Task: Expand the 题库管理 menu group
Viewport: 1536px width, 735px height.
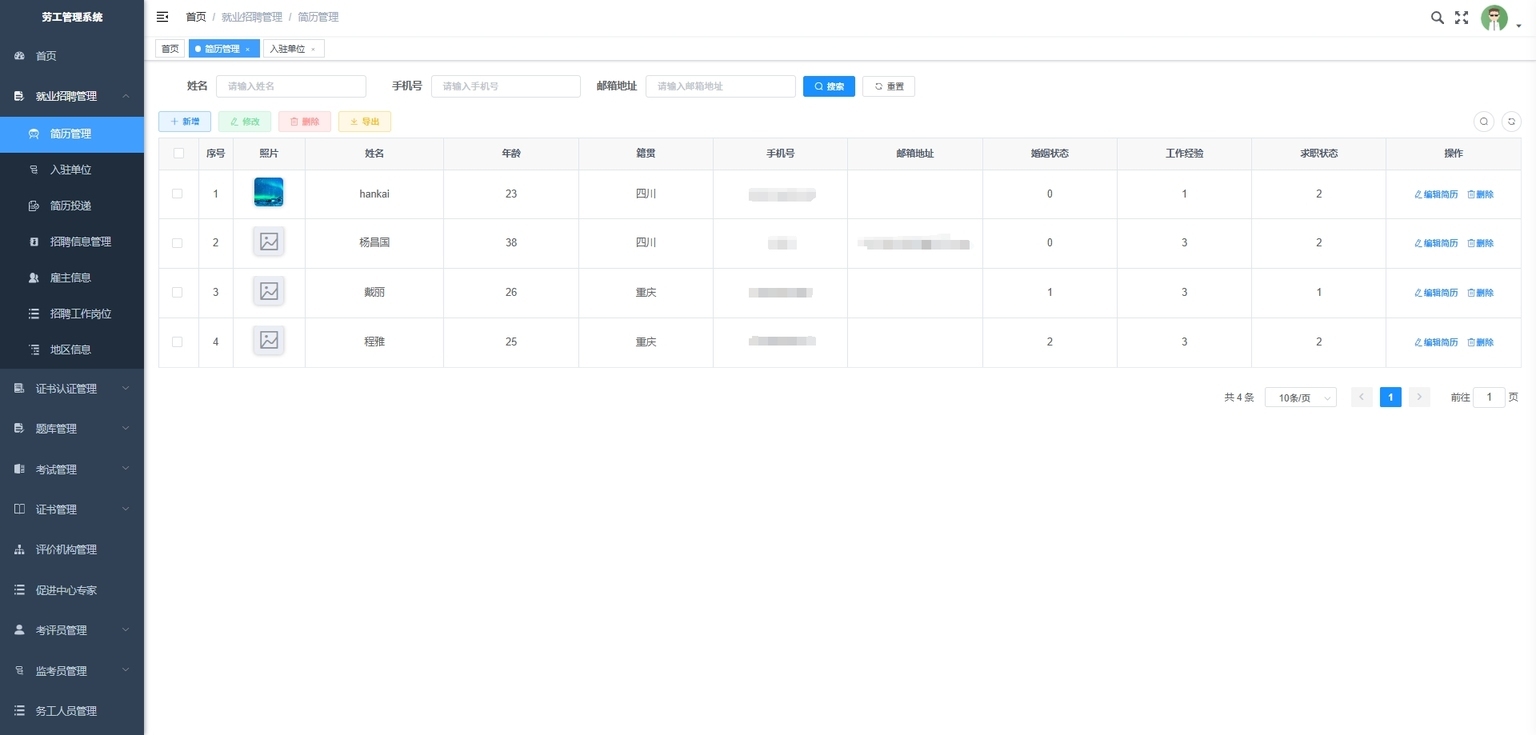Action: tap(126, 428)
